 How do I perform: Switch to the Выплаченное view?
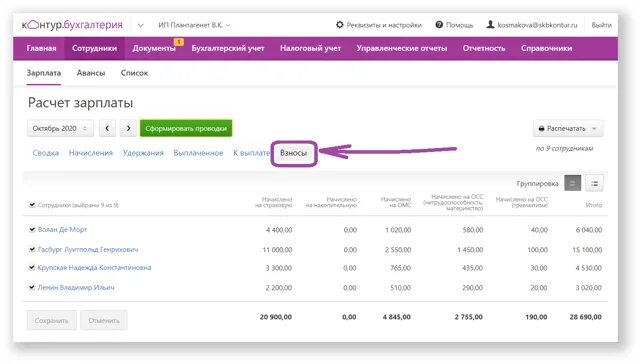point(198,153)
